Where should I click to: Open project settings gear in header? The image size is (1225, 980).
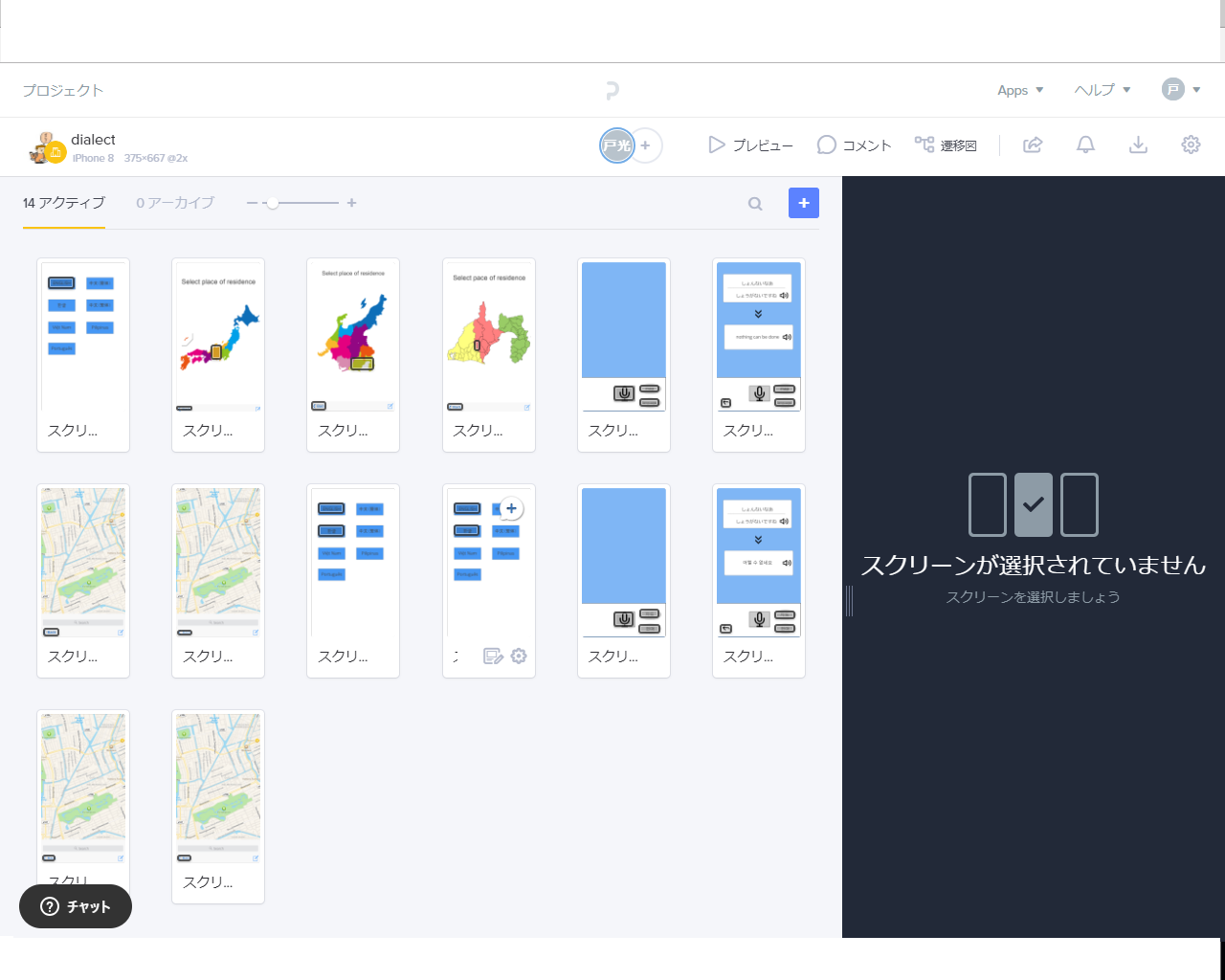click(1191, 145)
